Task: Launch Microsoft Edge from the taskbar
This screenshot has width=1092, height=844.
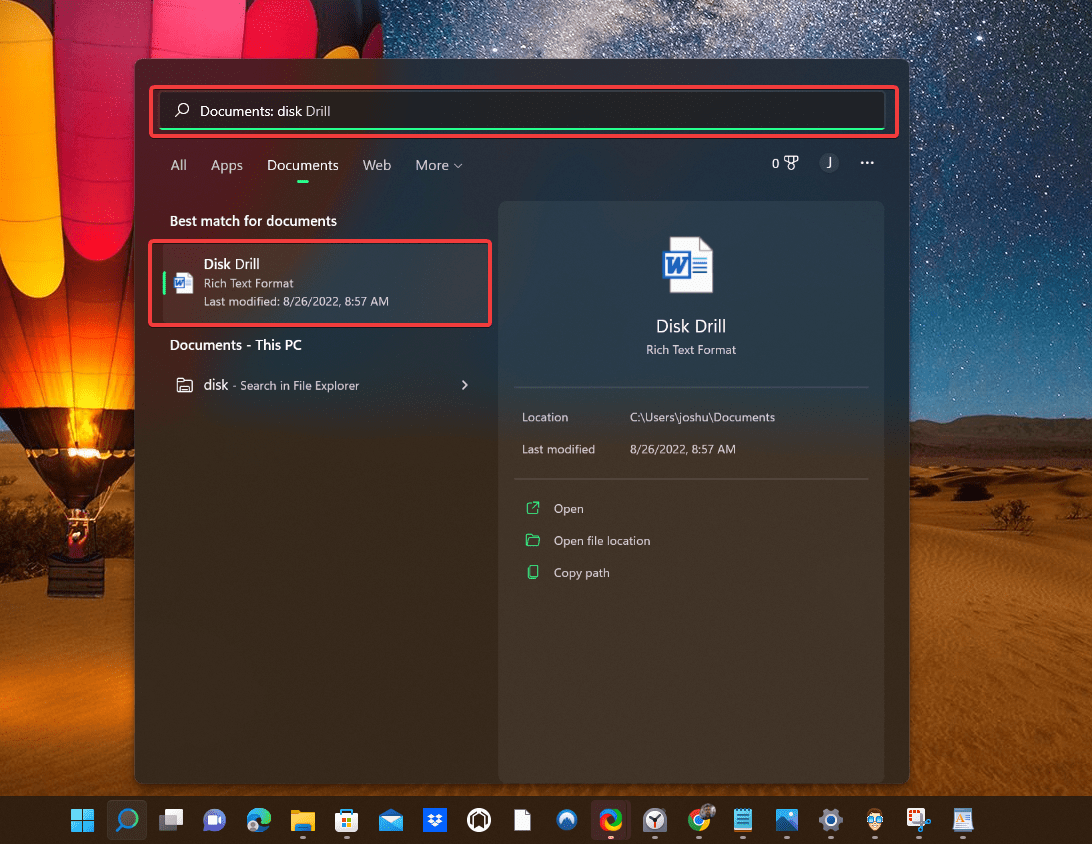Action: [258, 820]
